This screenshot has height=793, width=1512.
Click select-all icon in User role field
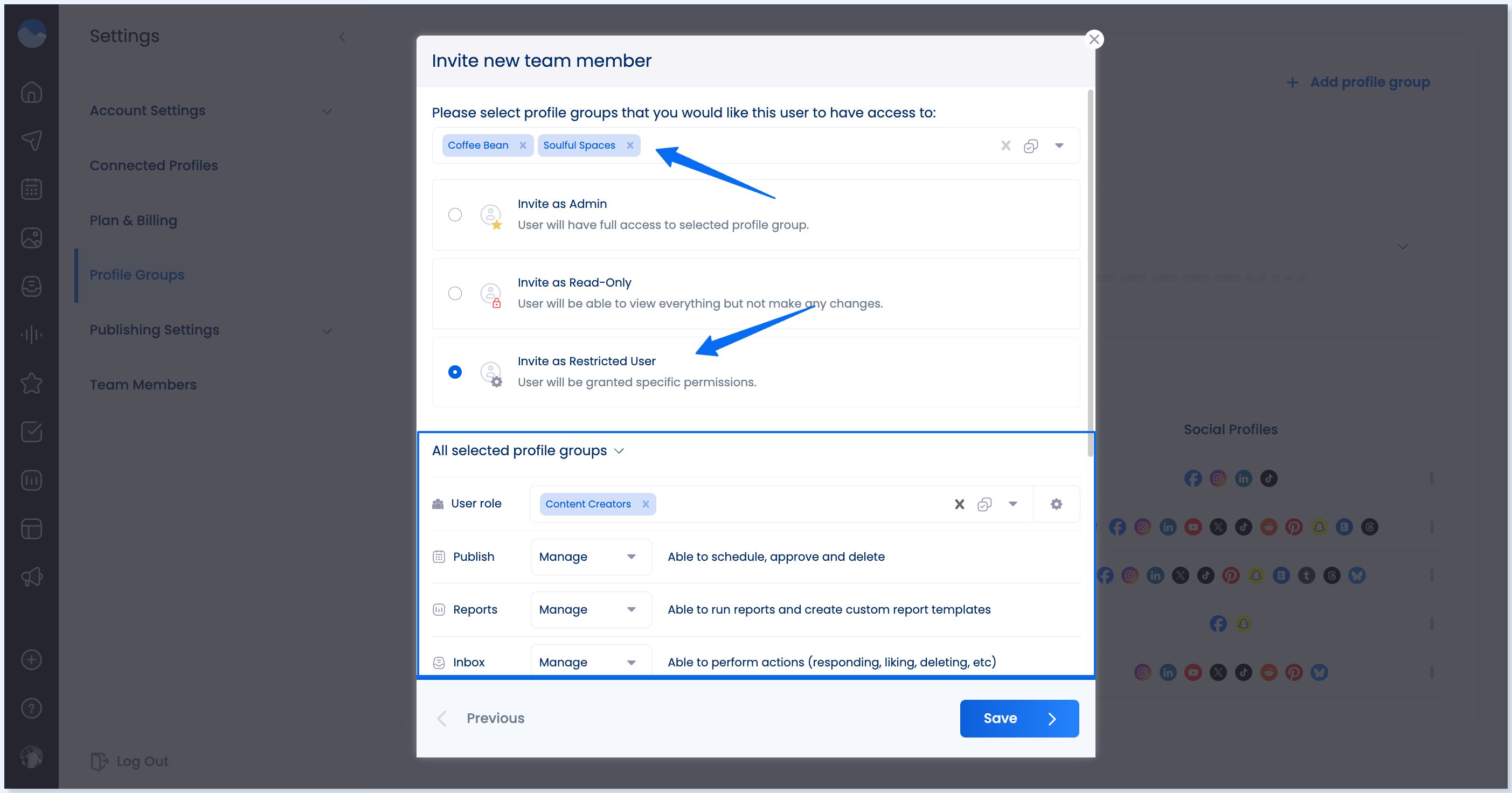coord(984,504)
